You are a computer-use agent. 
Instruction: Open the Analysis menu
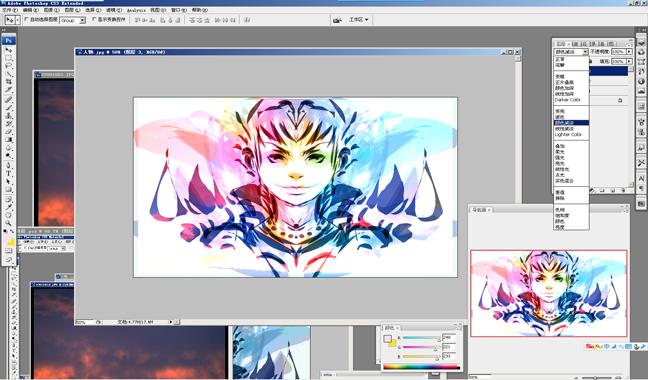pyautogui.click(x=136, y=10)
